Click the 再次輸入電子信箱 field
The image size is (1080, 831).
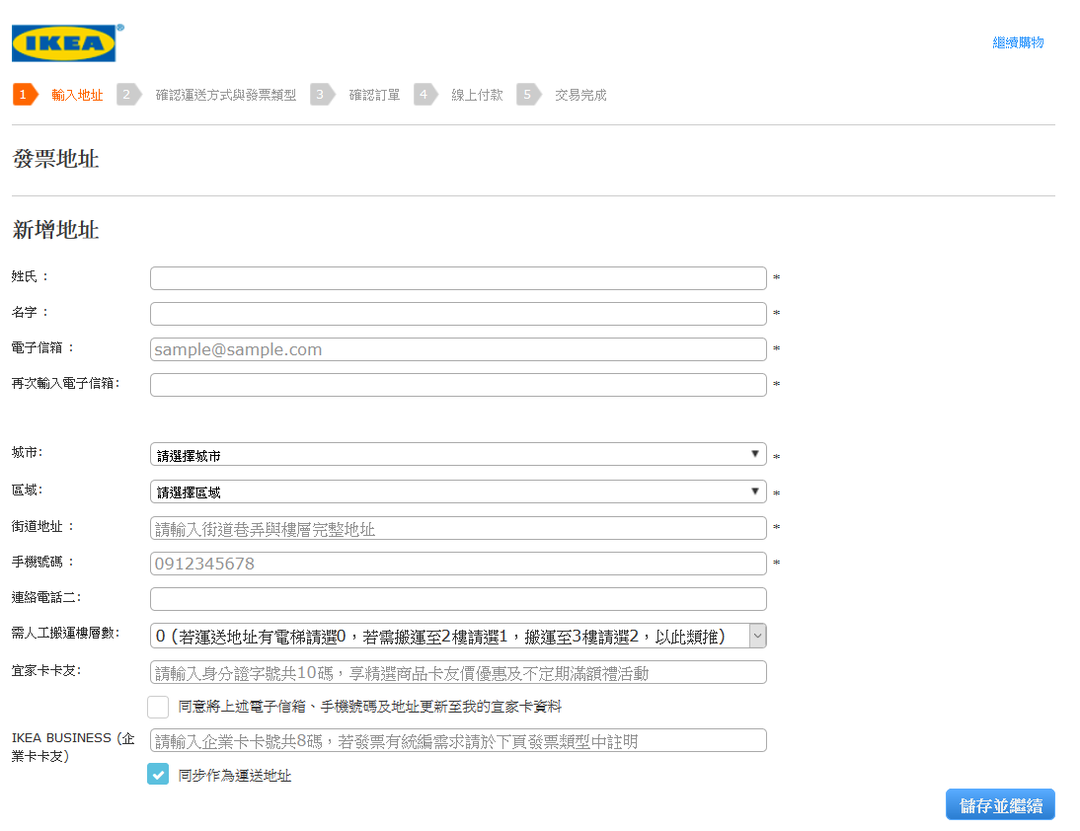(458, 384)
